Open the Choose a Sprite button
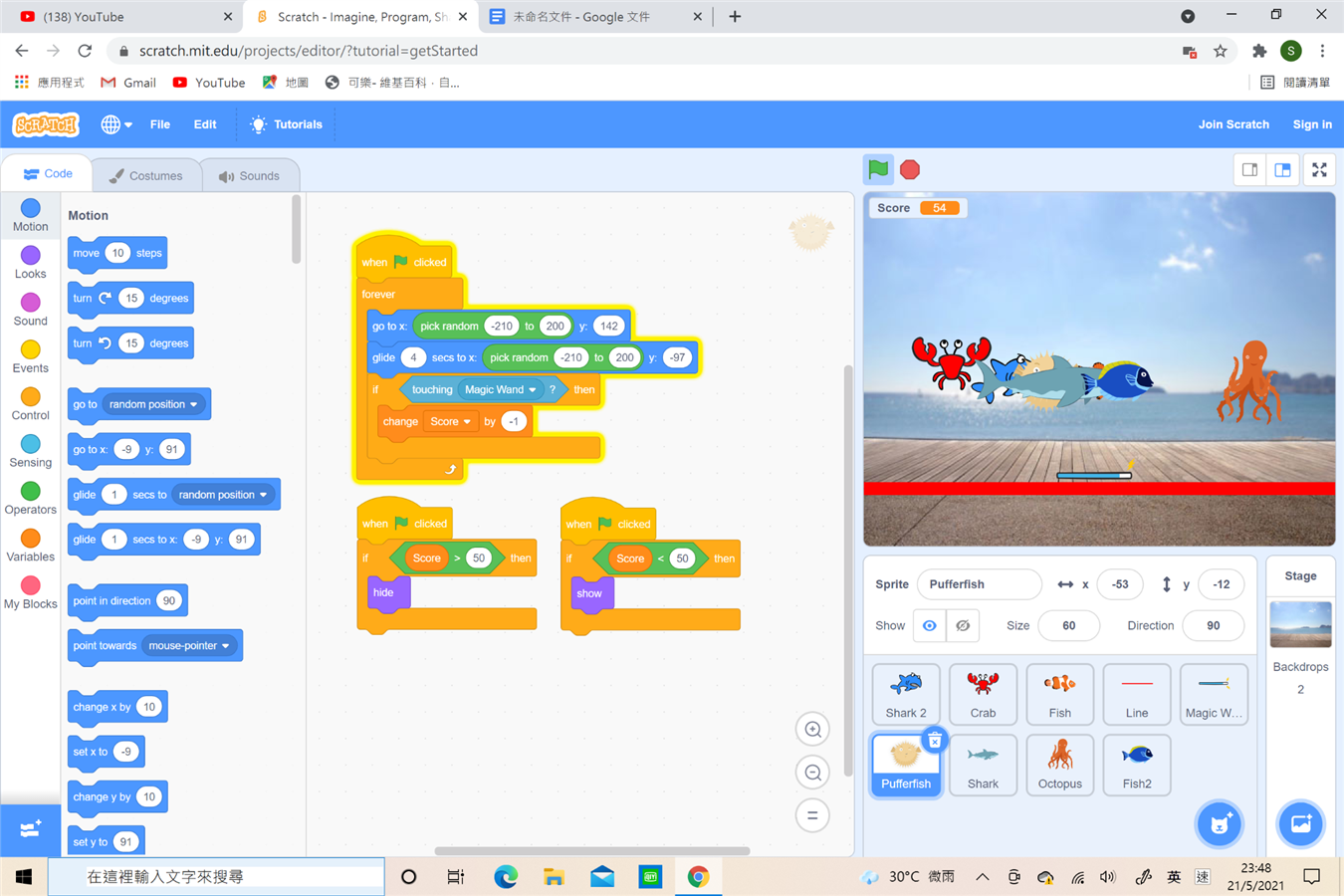1344x896 pixels. click(1219, 824)
